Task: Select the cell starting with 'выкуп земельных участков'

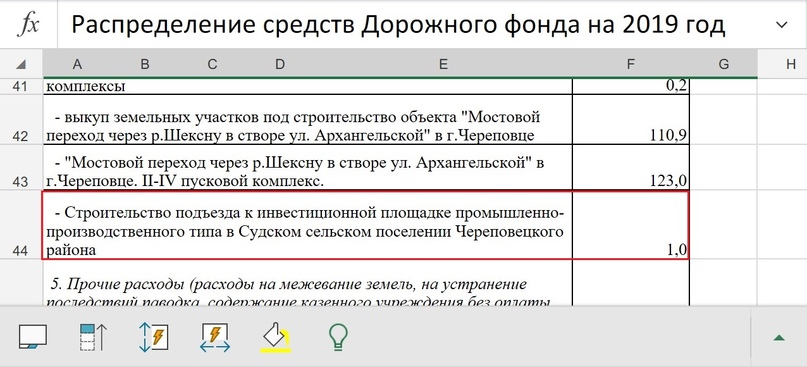Action: click(x=308, y=119)
